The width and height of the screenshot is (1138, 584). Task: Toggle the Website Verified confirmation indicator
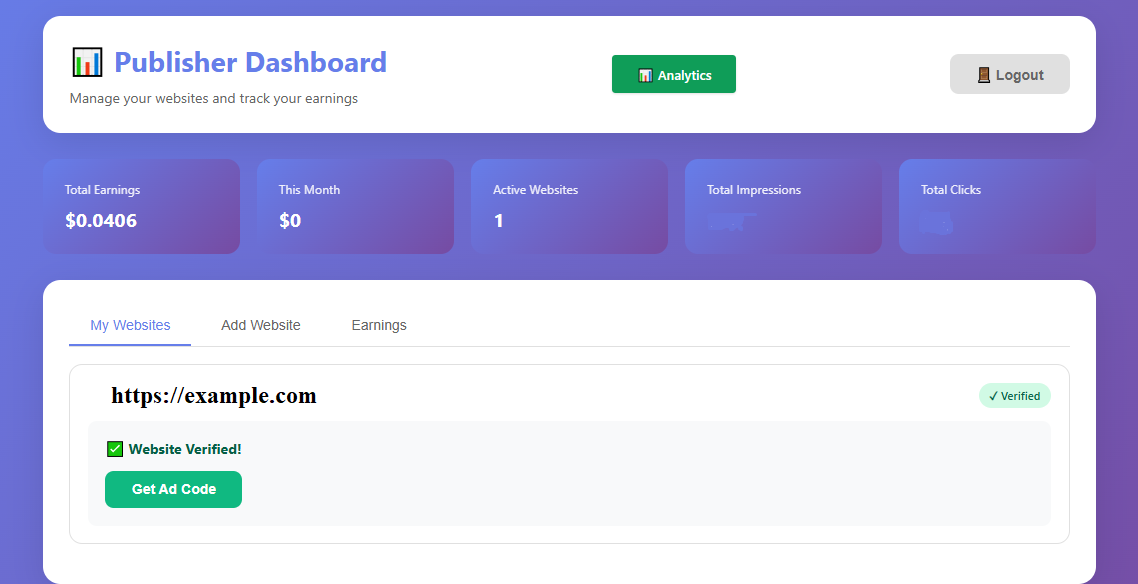[x=174, y=448]
